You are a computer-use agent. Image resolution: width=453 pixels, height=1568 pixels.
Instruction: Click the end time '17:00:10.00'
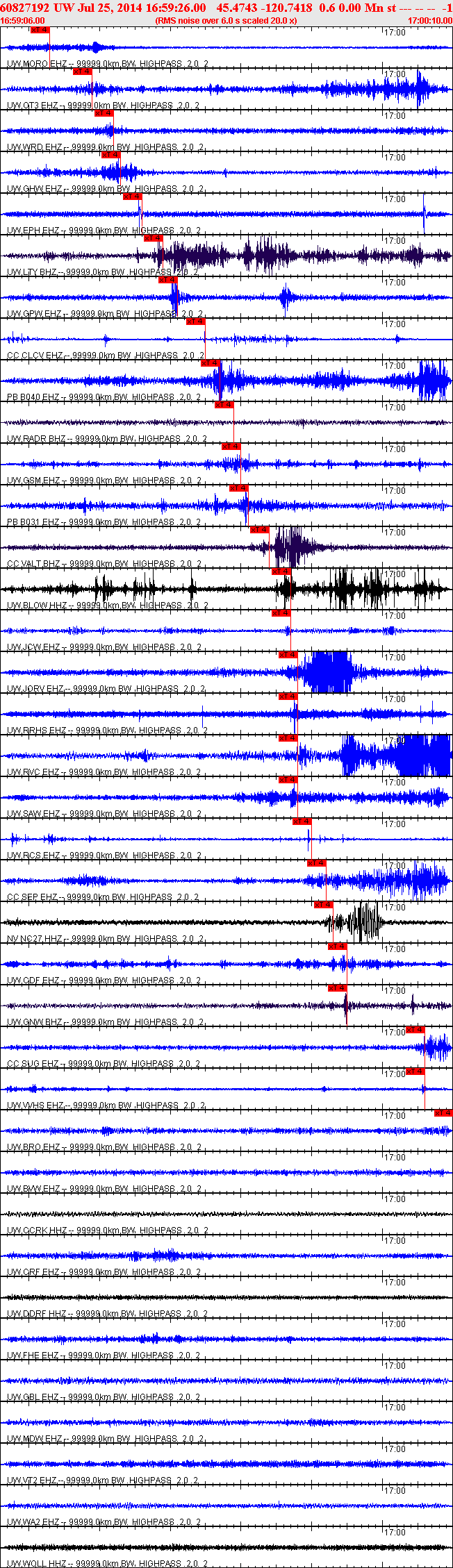430,21
